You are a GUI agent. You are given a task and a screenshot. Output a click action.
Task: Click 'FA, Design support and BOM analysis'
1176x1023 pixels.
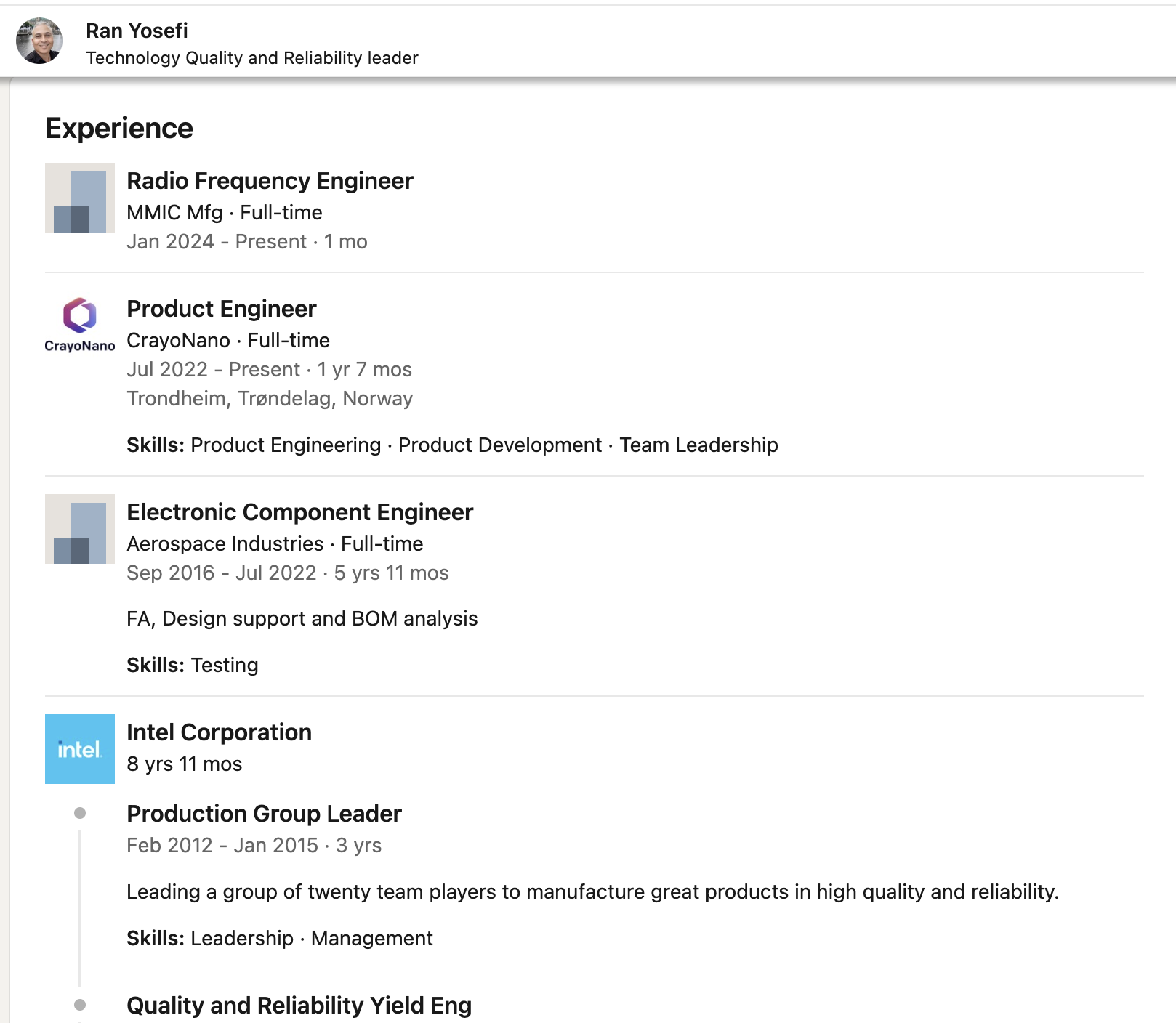[x=302, y=619]
